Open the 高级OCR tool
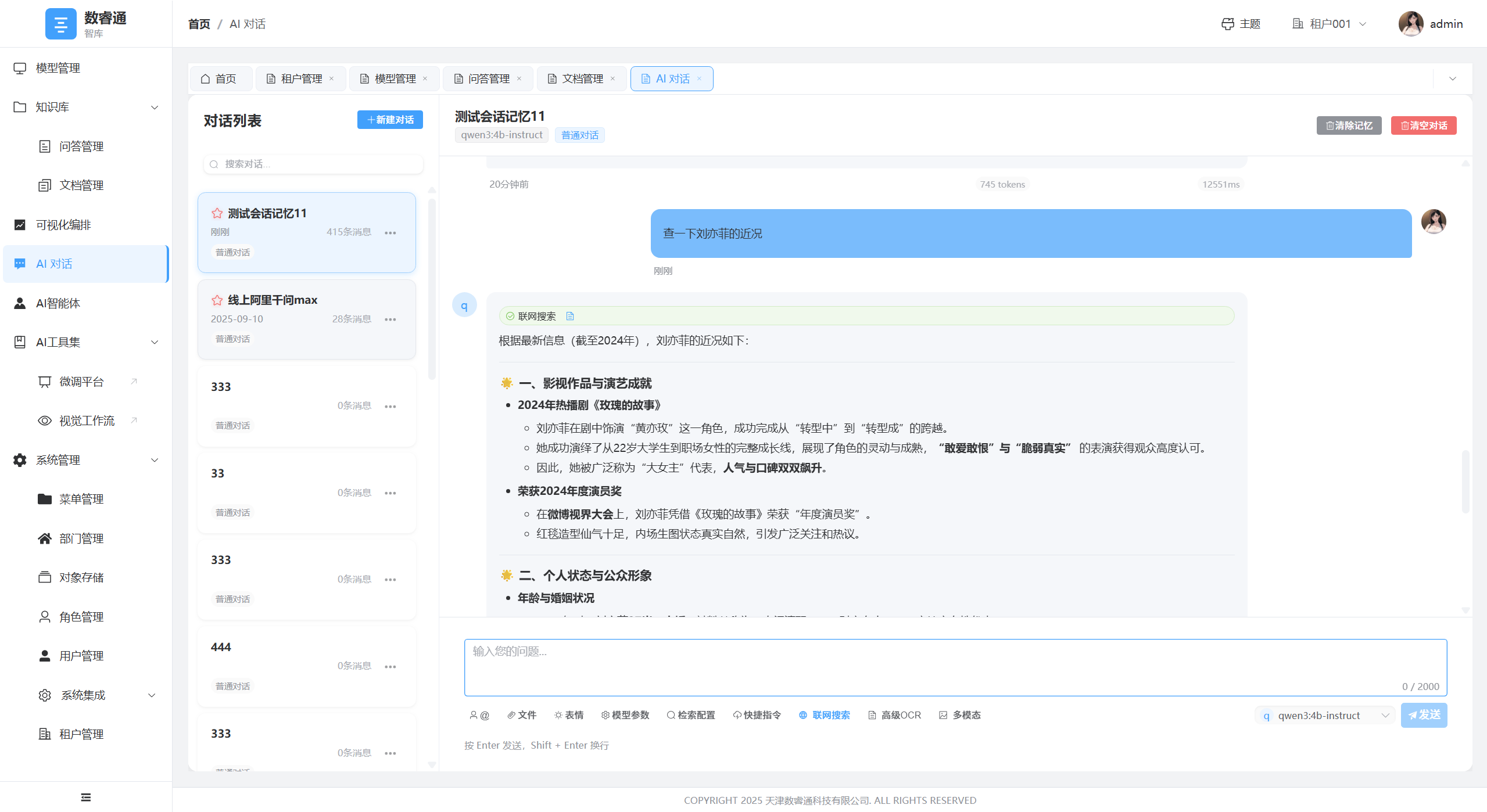This screenshot has width=1487, height=812. coord(894,715)
